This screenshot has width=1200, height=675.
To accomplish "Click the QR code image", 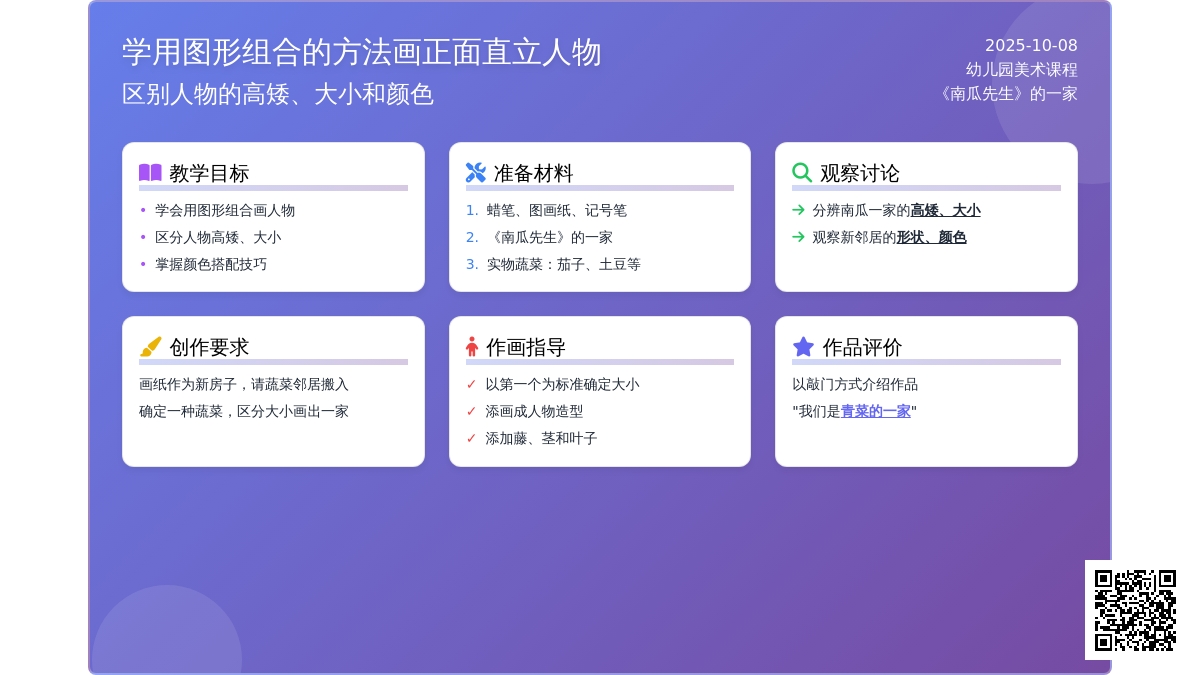I will pos(1135,610).
